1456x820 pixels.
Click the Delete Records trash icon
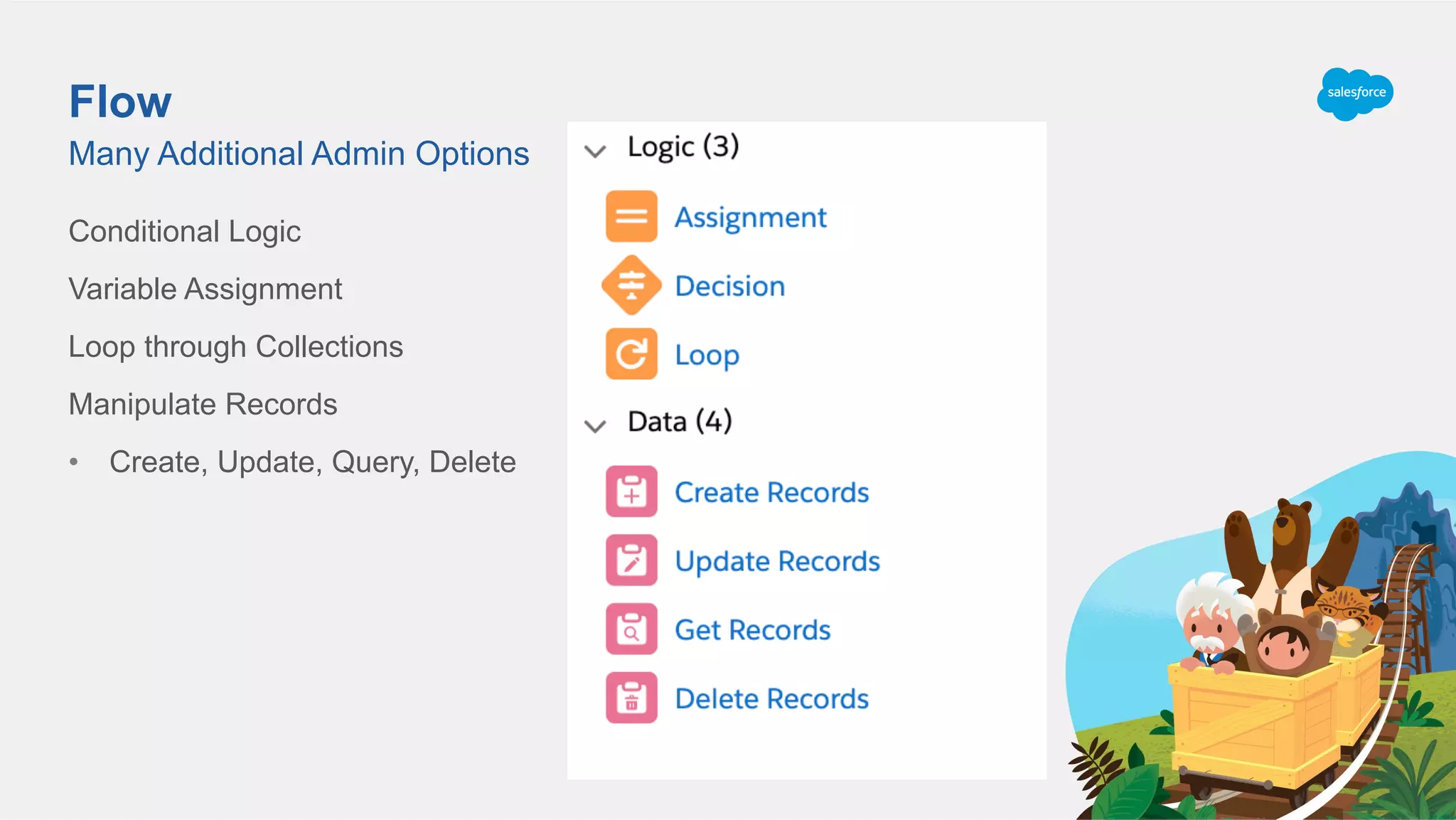(x=631, y=698)
